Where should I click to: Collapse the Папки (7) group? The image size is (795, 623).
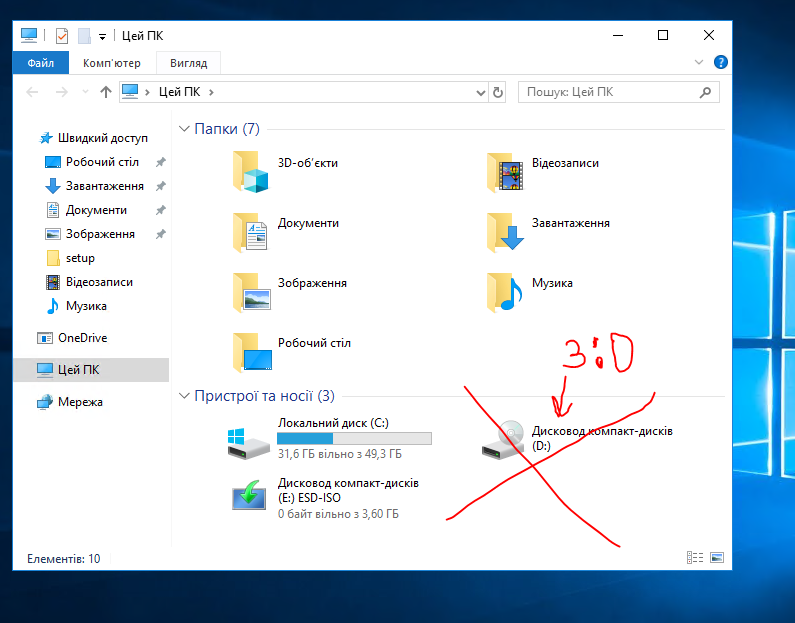(x=184, y=129)
